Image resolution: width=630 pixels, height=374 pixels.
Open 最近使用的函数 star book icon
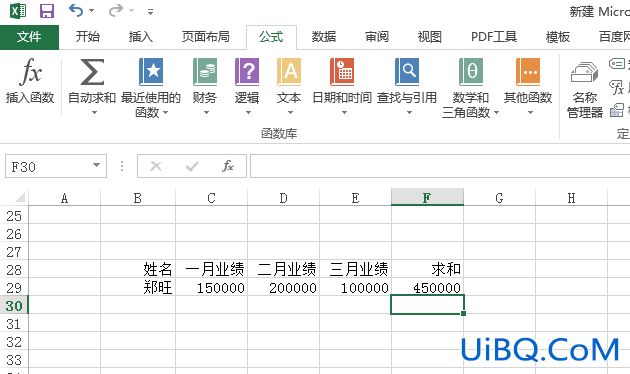[151, 72]
